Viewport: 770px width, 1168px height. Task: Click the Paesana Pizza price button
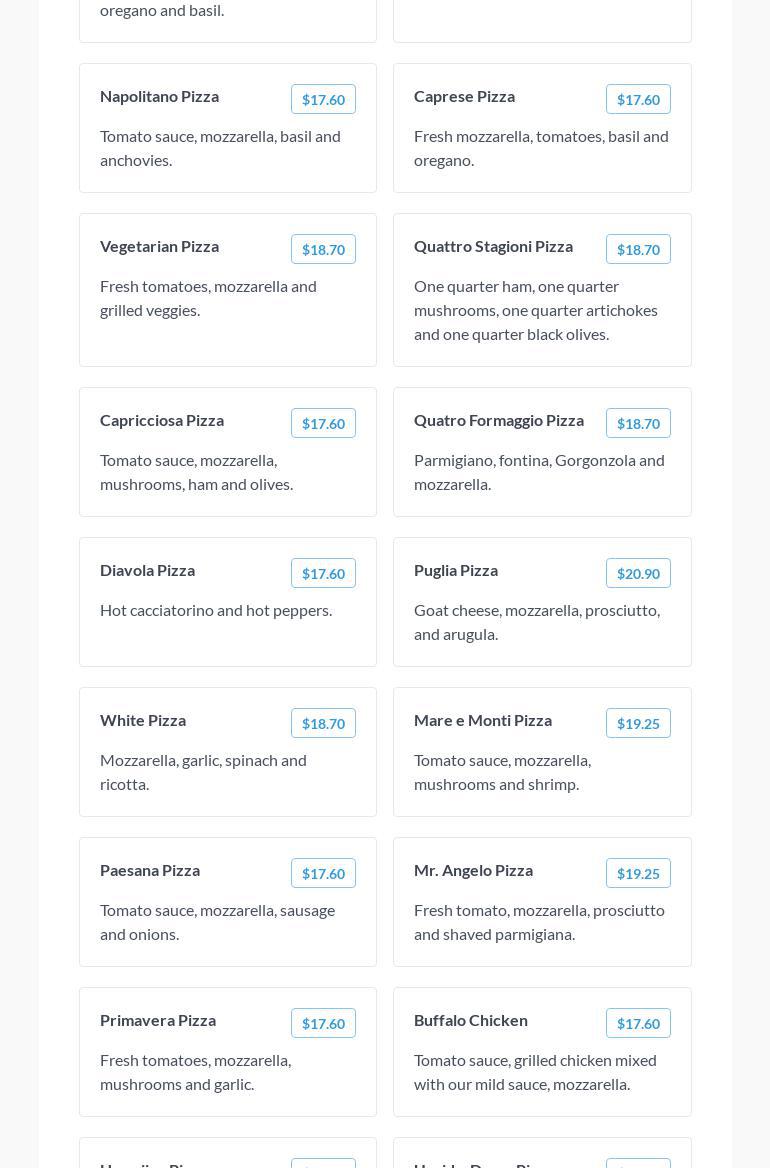(x=323, y=873)
